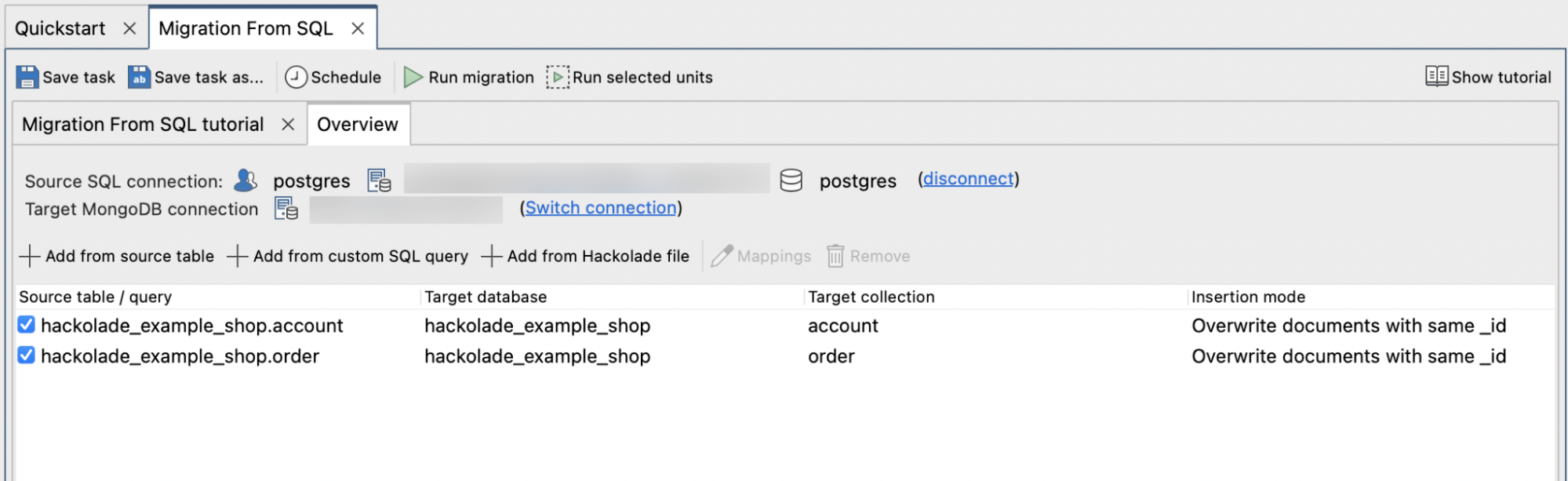
Task: Open the Migration From SQL tutorial tab
Action: [x=143, y=124]
